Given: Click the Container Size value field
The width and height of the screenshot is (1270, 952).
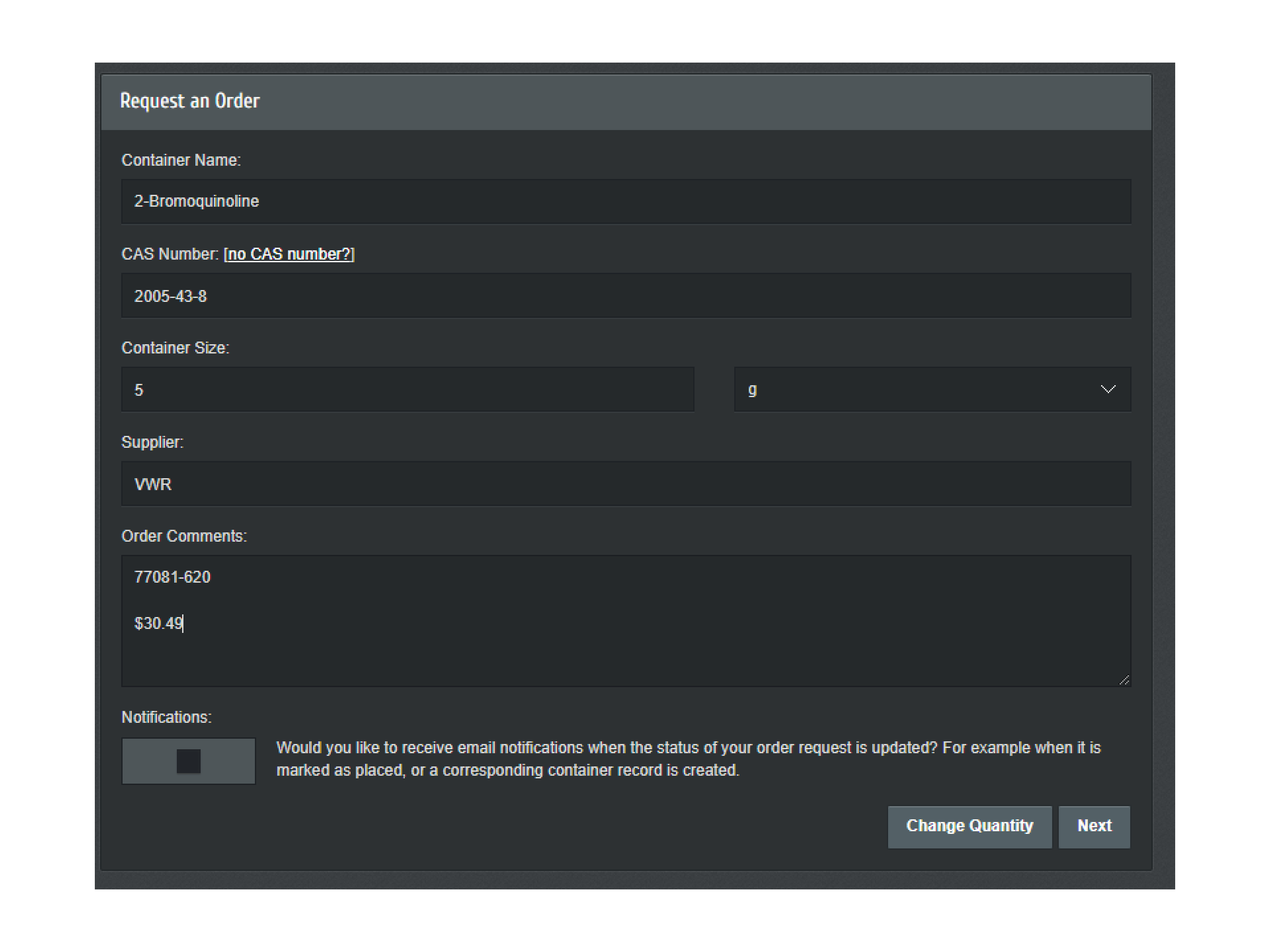Looking at the screenshot, I should tap(407, 389).
